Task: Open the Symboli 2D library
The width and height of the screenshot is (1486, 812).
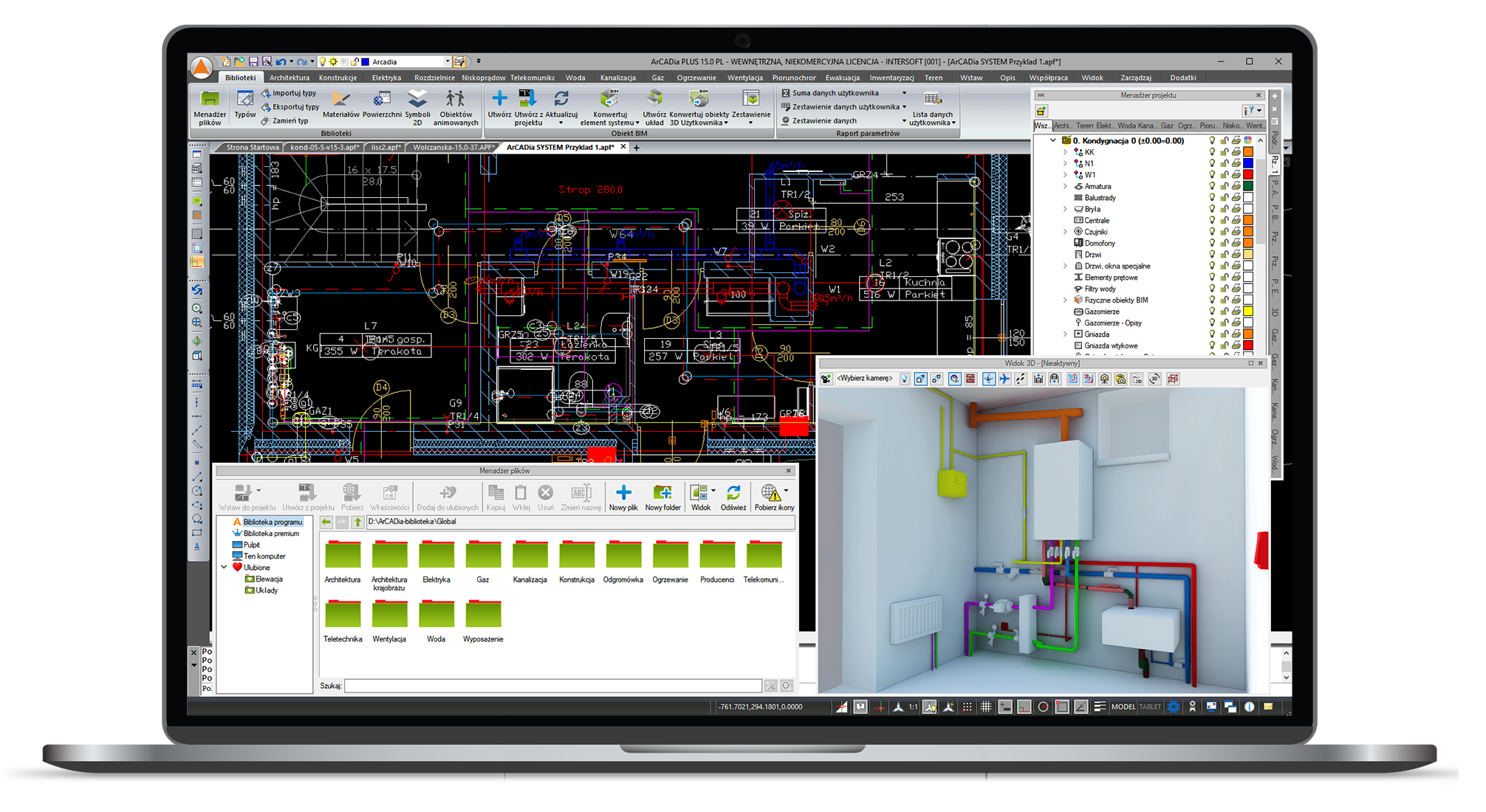Action: pyautogui.click(x=417, y=108)
